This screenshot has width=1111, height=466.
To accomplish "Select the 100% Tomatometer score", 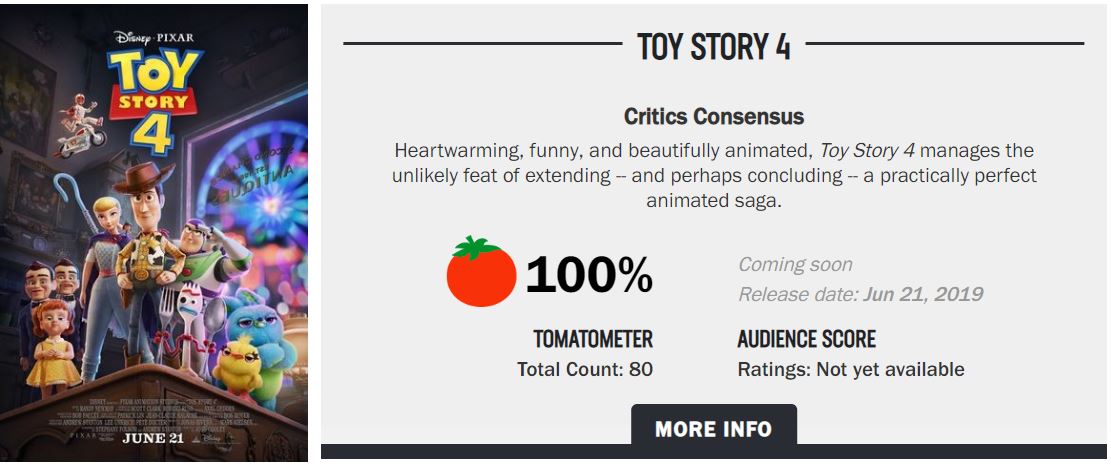I will pyautogui.click(x=589, y=274).
